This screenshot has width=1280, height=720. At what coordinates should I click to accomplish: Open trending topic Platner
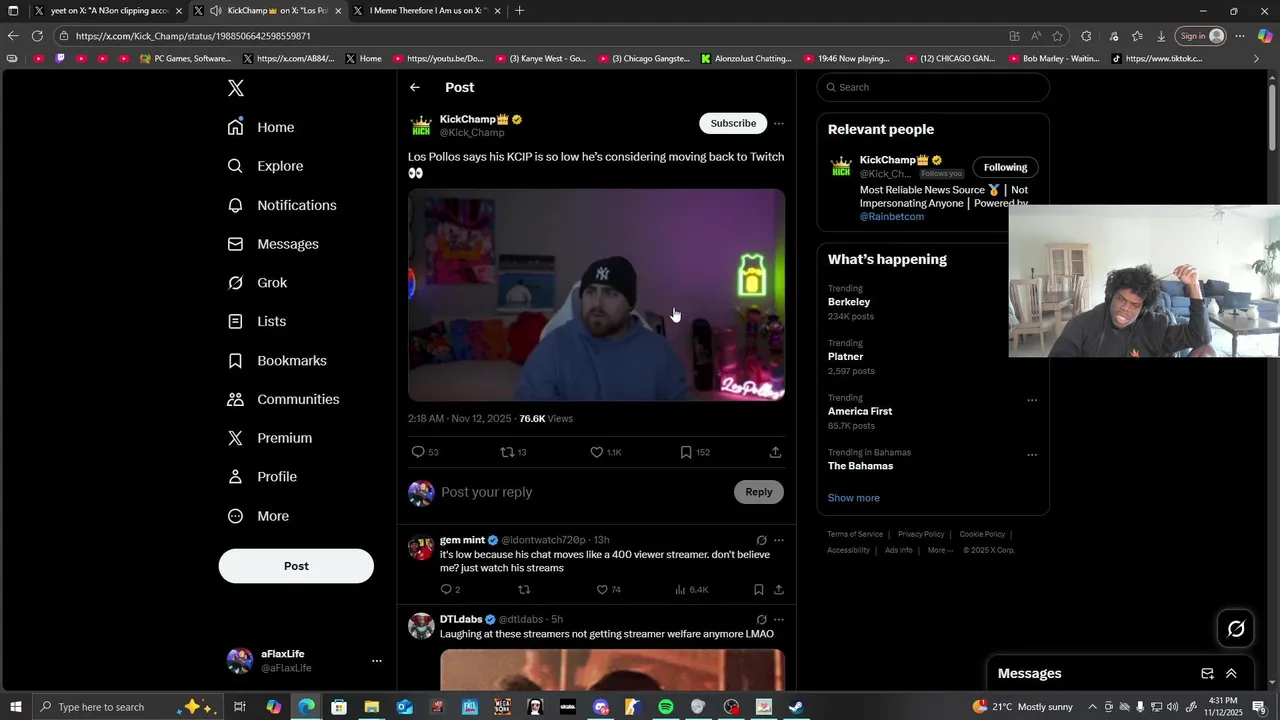845,357
